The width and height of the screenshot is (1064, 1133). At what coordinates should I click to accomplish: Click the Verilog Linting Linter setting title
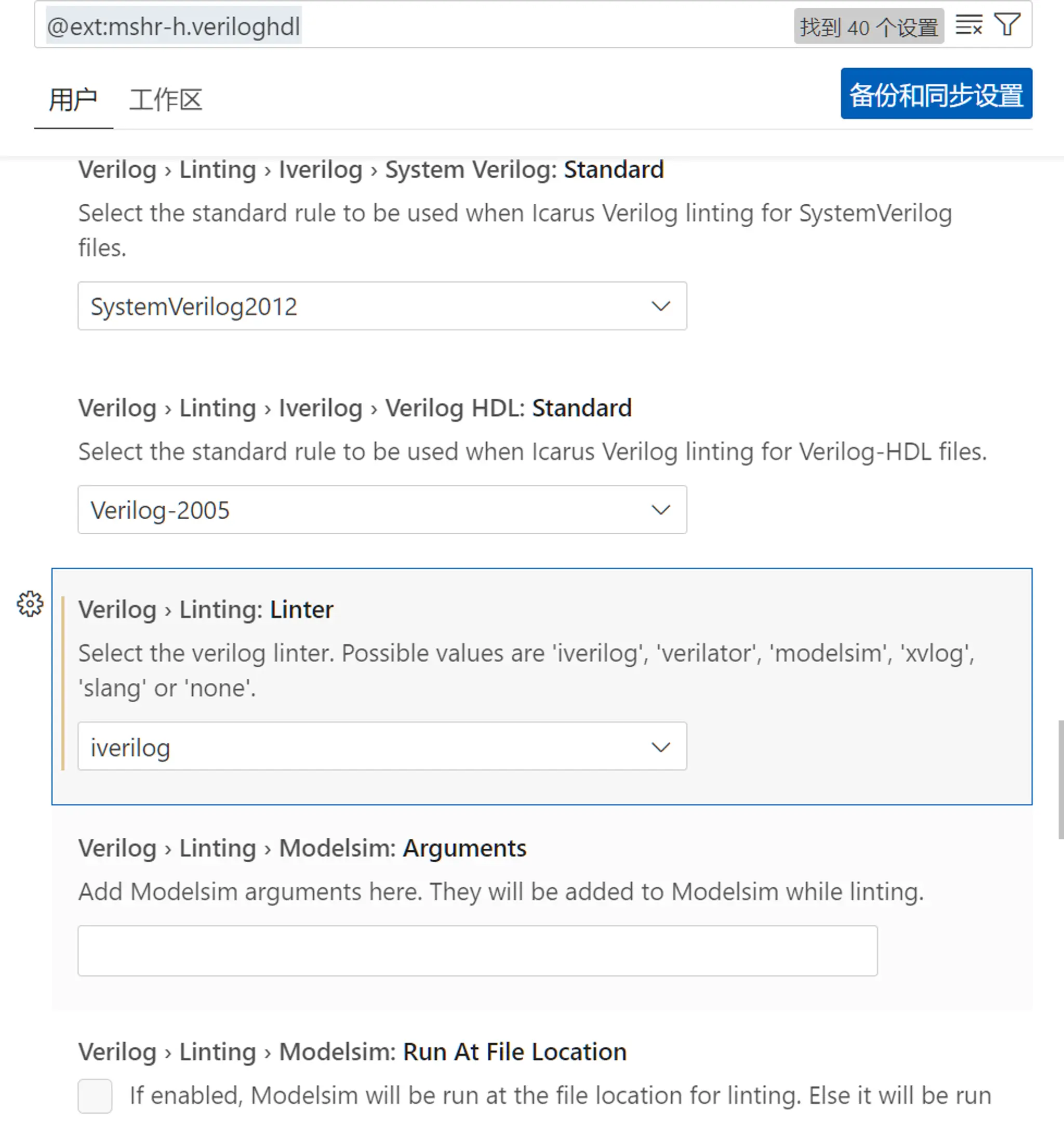[206, 610]
